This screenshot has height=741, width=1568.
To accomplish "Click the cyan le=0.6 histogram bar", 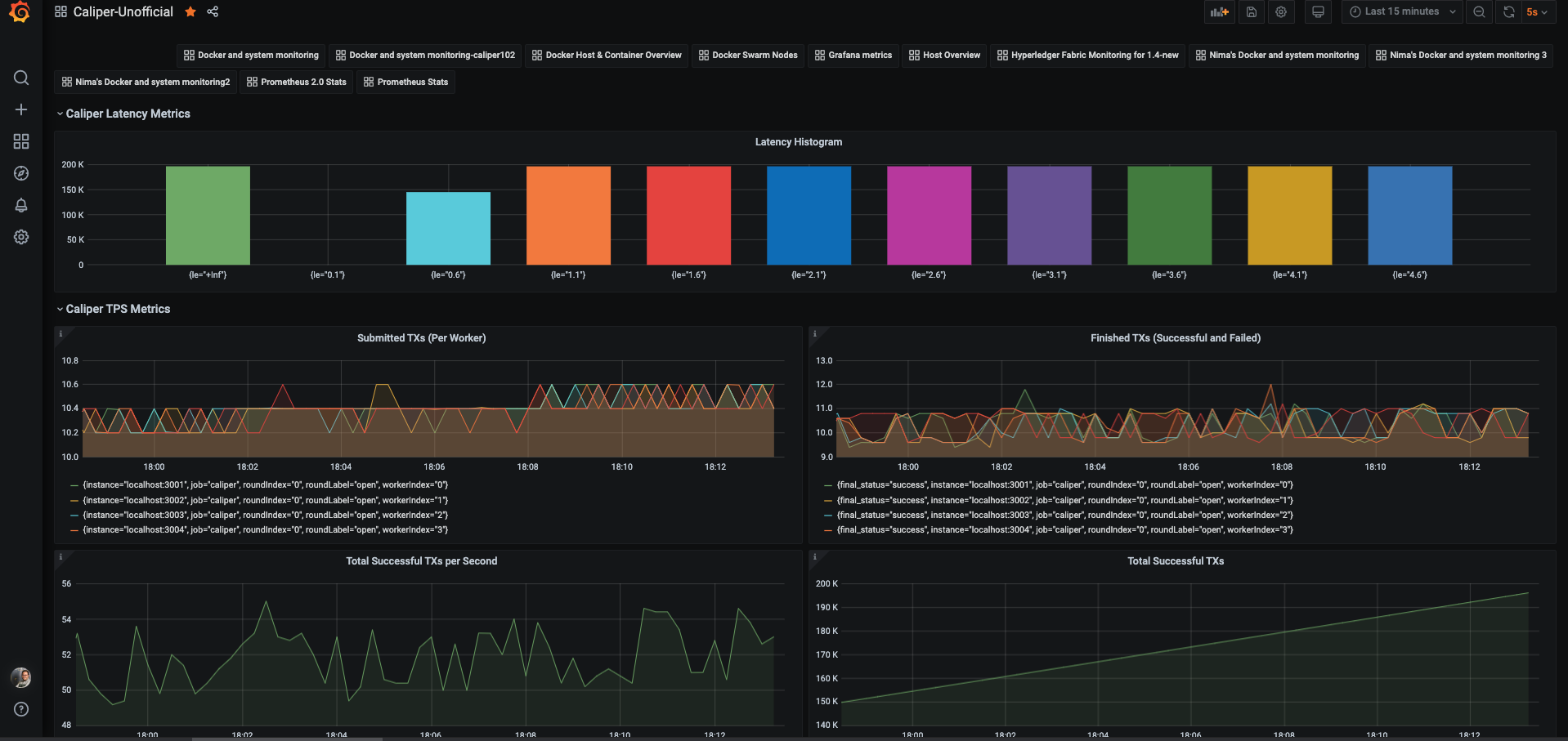I will point(448,229).
